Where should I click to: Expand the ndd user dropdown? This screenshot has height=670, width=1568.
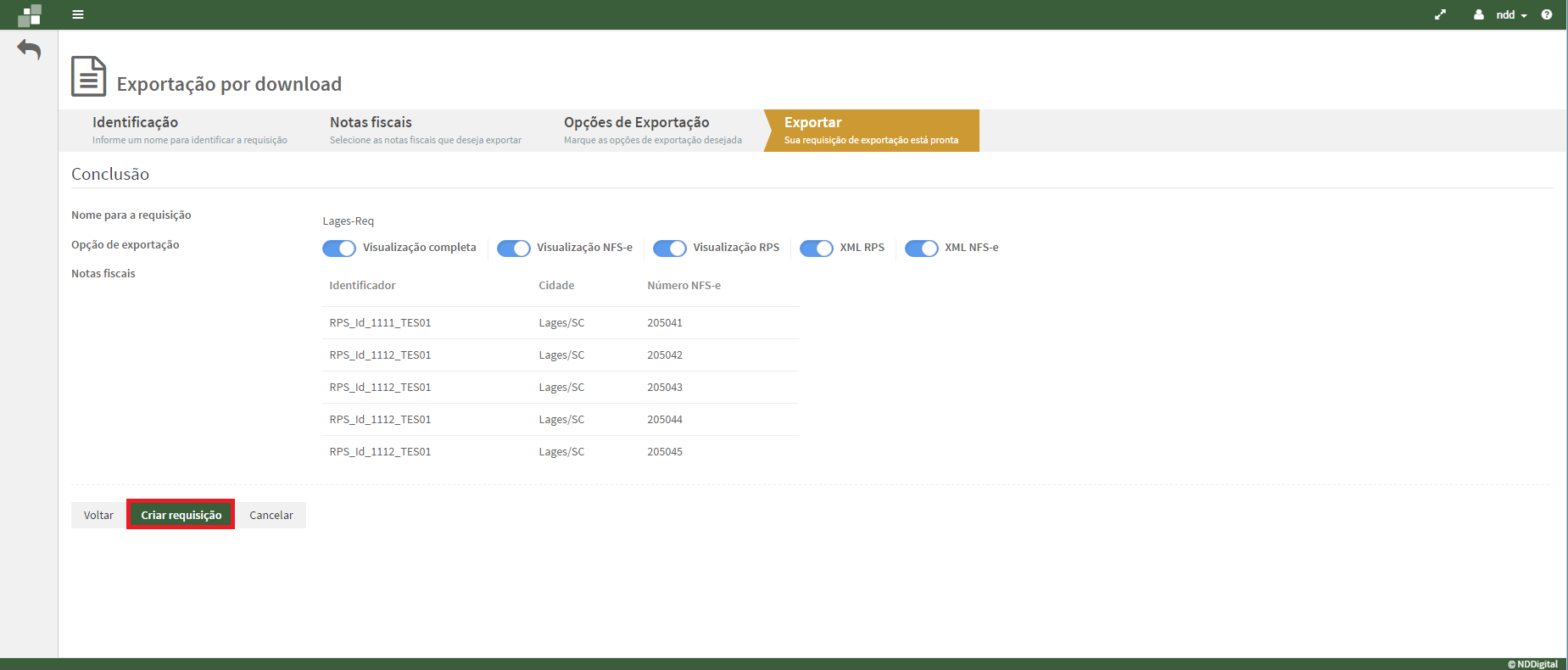(1511, 14)
